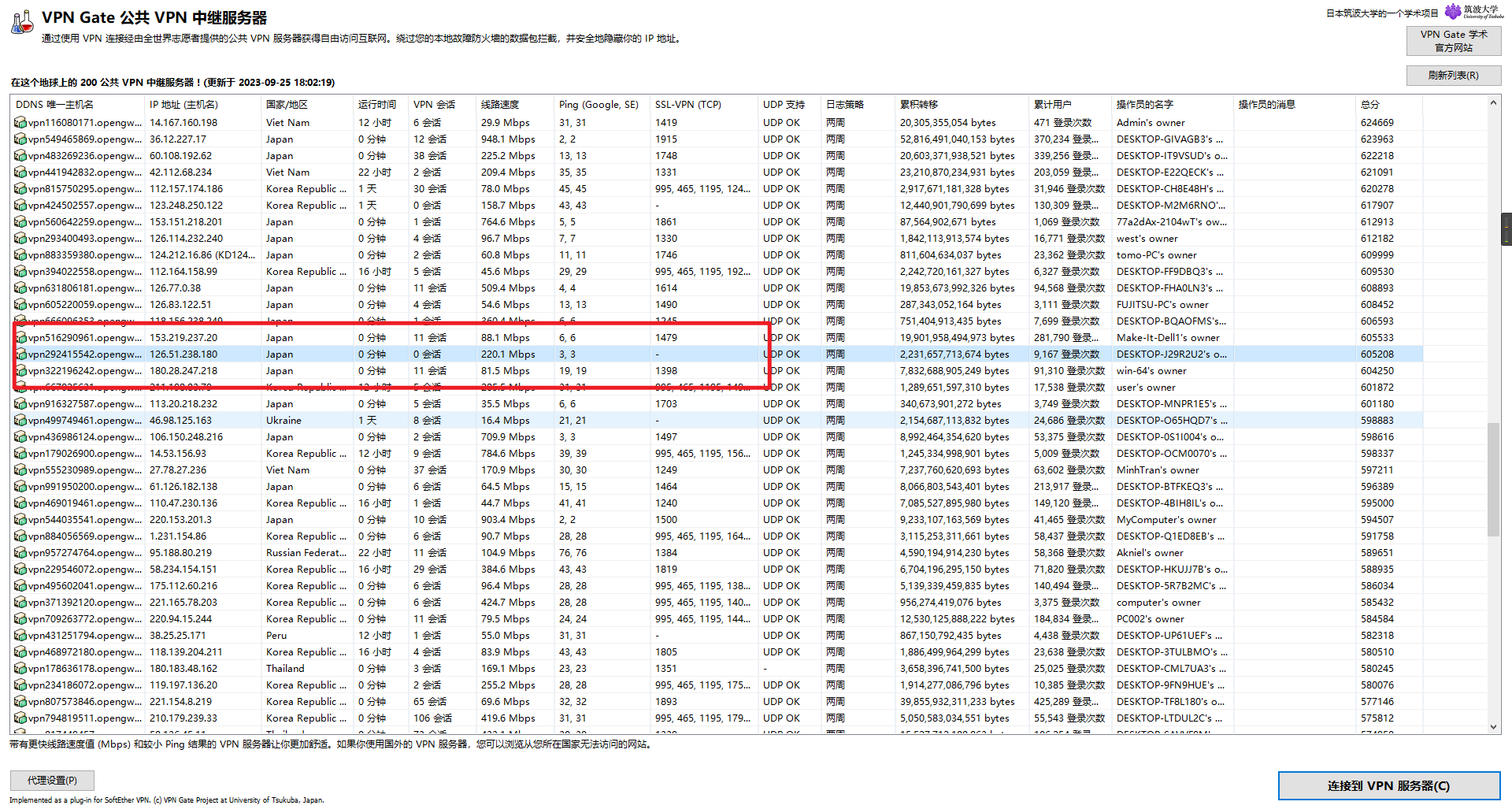Viewport: 1512px width, 809px height.
Task: Sort by 国家/地区 column header
Action: [x=307, y=105]
